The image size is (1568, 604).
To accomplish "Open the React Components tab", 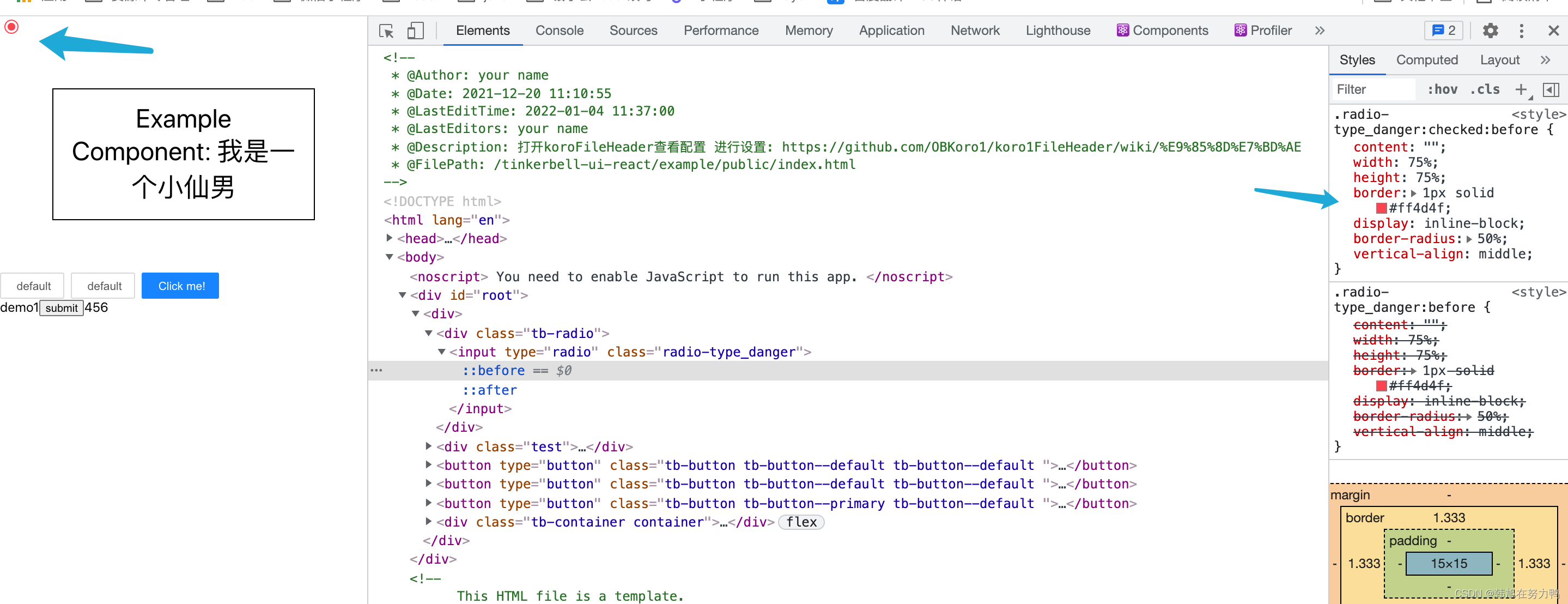I will point(1163,31).
